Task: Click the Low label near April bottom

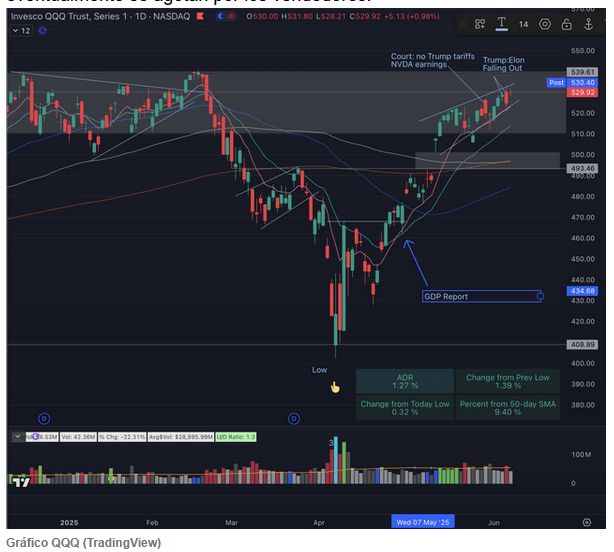Action: (x=319, y=370)
